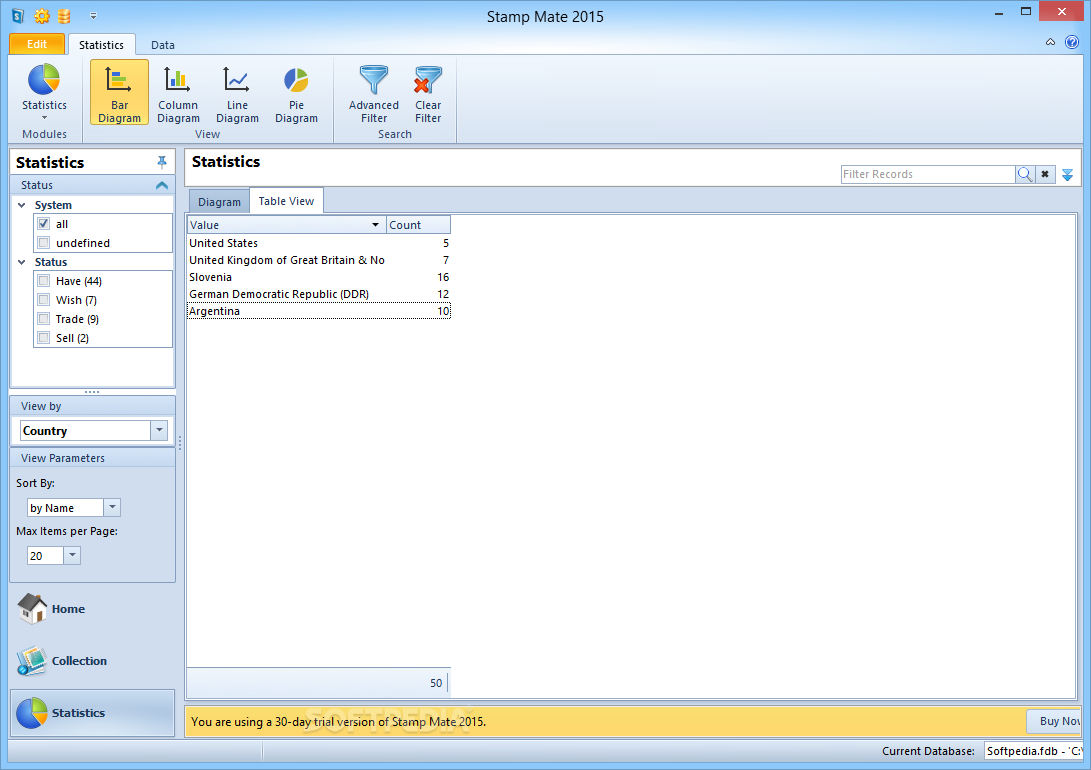Click the database icon in quick access toolbar

pos(64,15)
